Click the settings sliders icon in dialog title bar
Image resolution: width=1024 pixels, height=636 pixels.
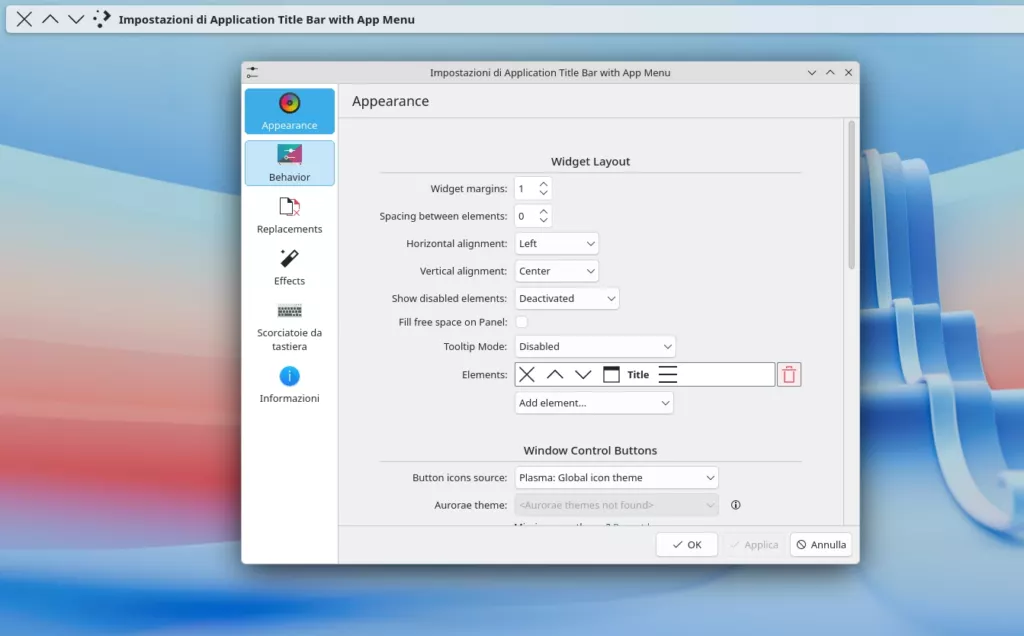point(252,72)
